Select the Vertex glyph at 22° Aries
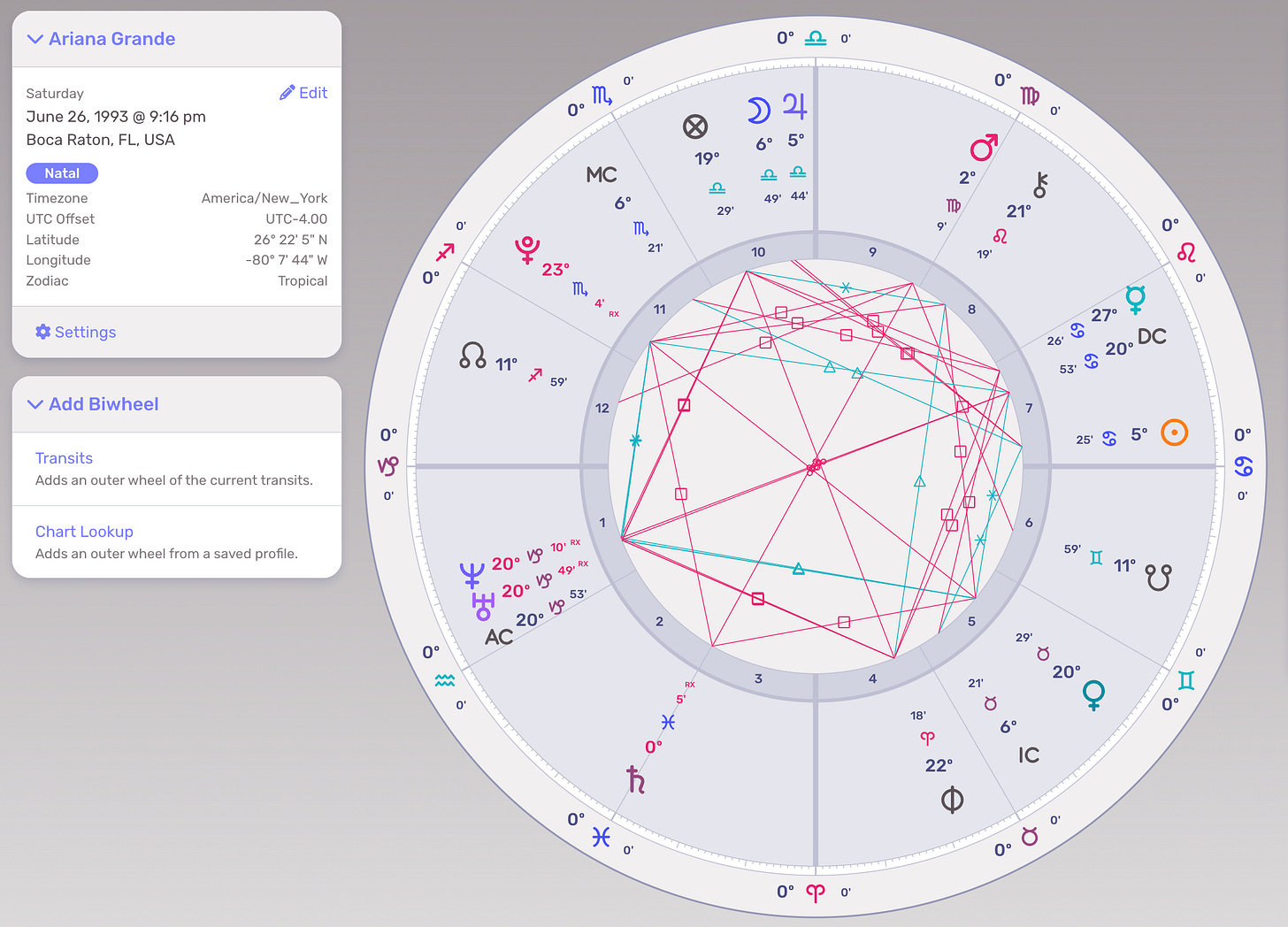 click(x=952, y=800)
